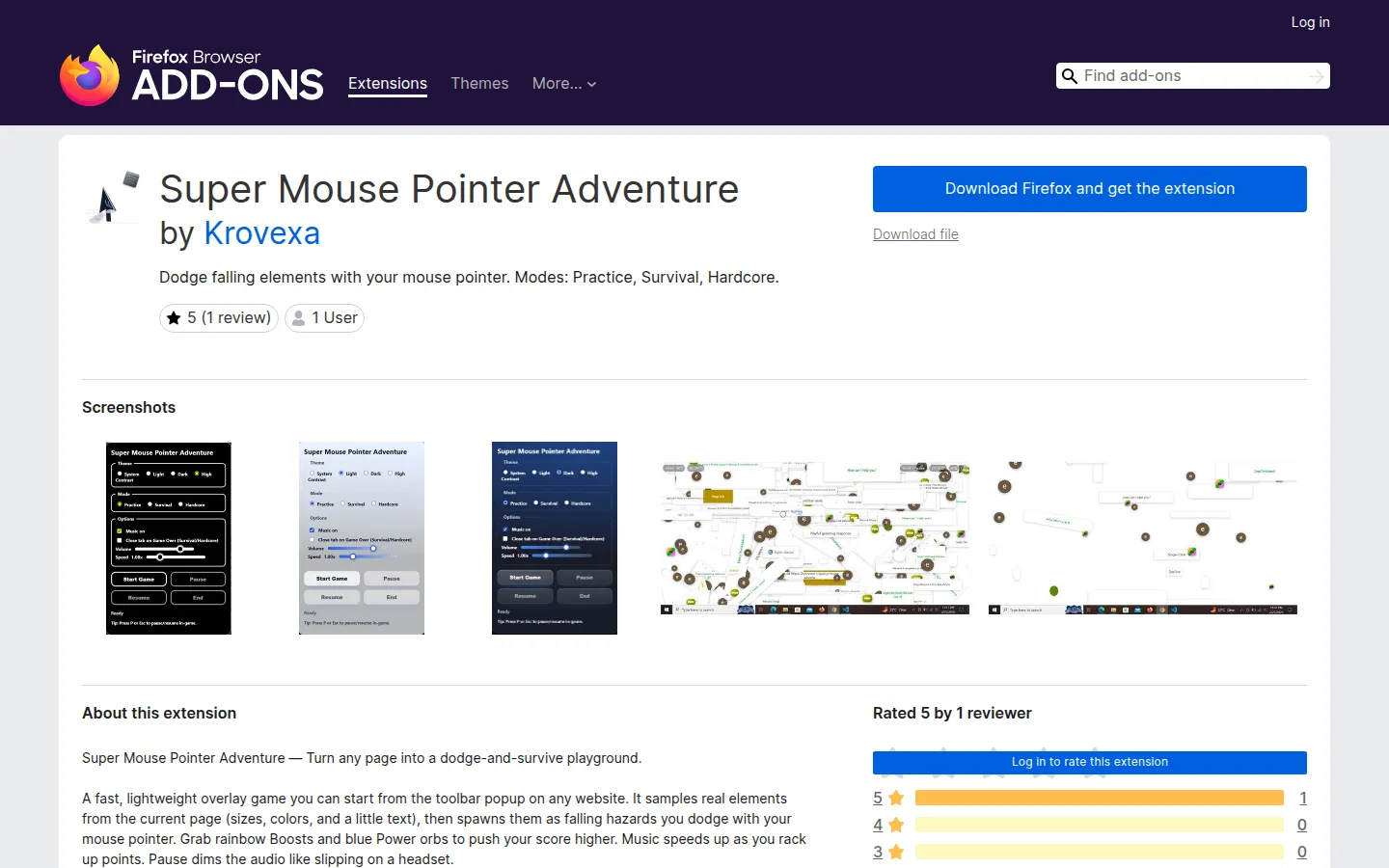The width and height of the screenshot is (1389, 868).
Task: Click the Download file link
Action: point(915,234)
